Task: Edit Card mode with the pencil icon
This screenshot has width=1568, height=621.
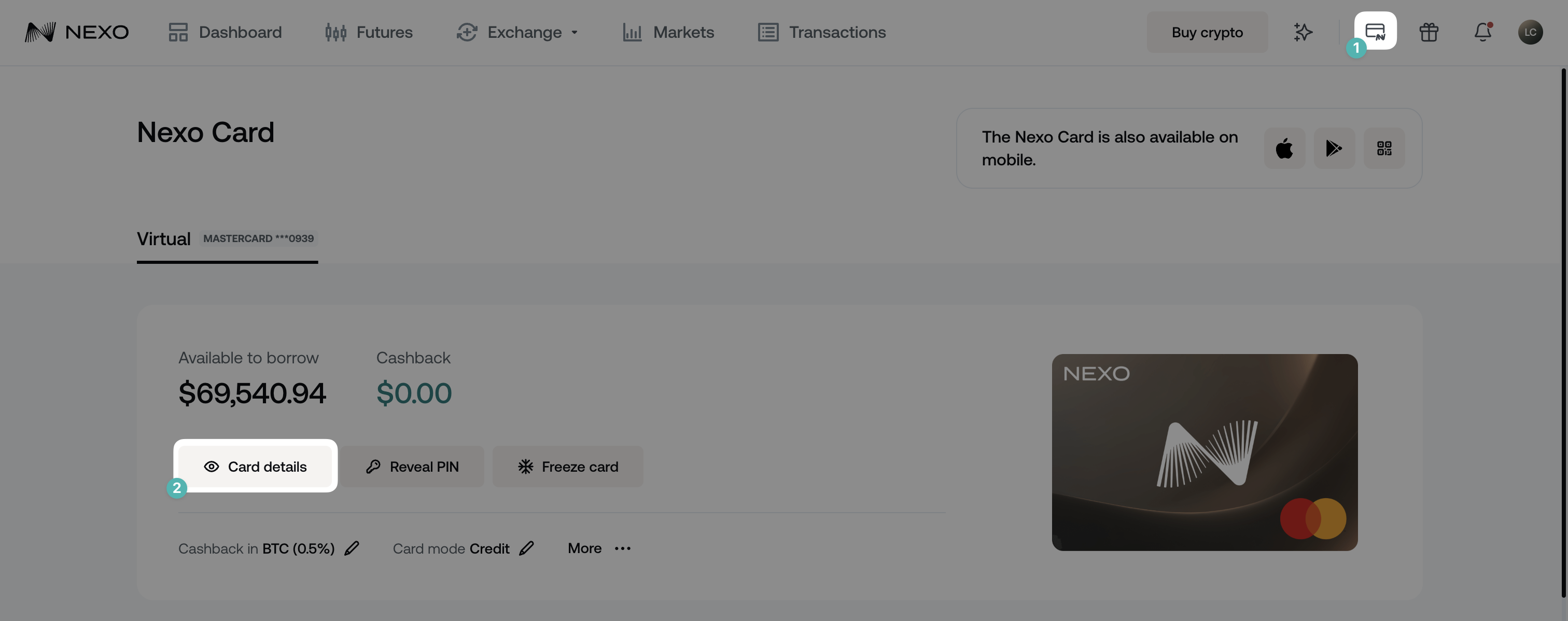Action: pos(527,548)
